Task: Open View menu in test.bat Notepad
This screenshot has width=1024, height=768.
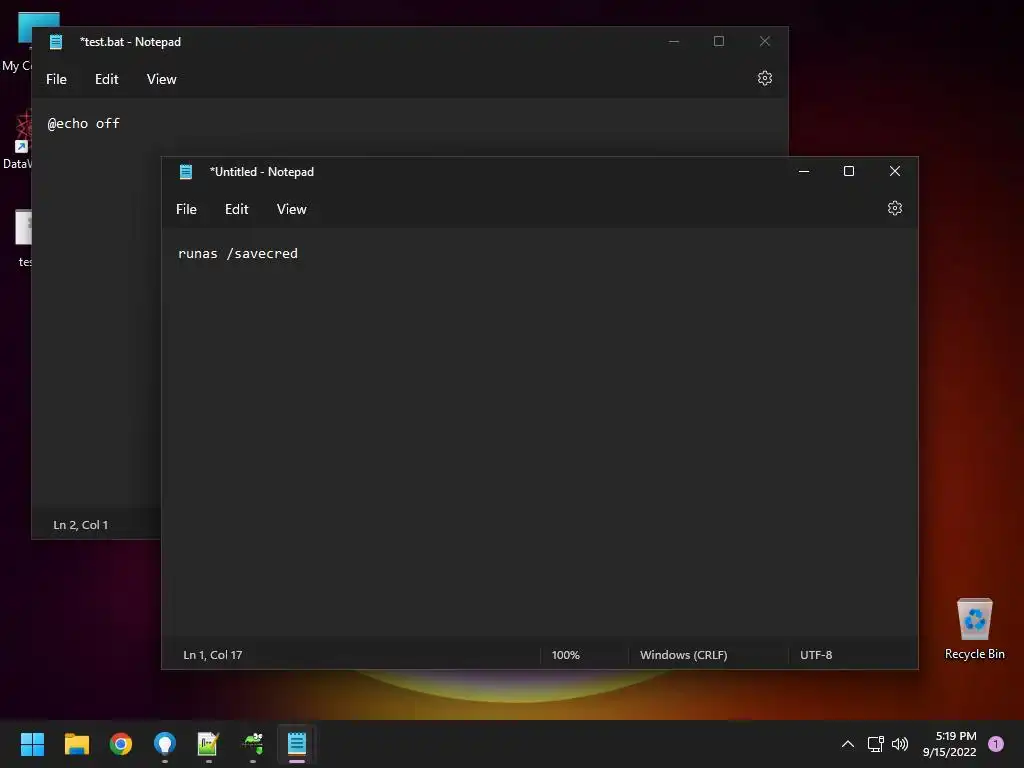Action: [x=161, y=79]
